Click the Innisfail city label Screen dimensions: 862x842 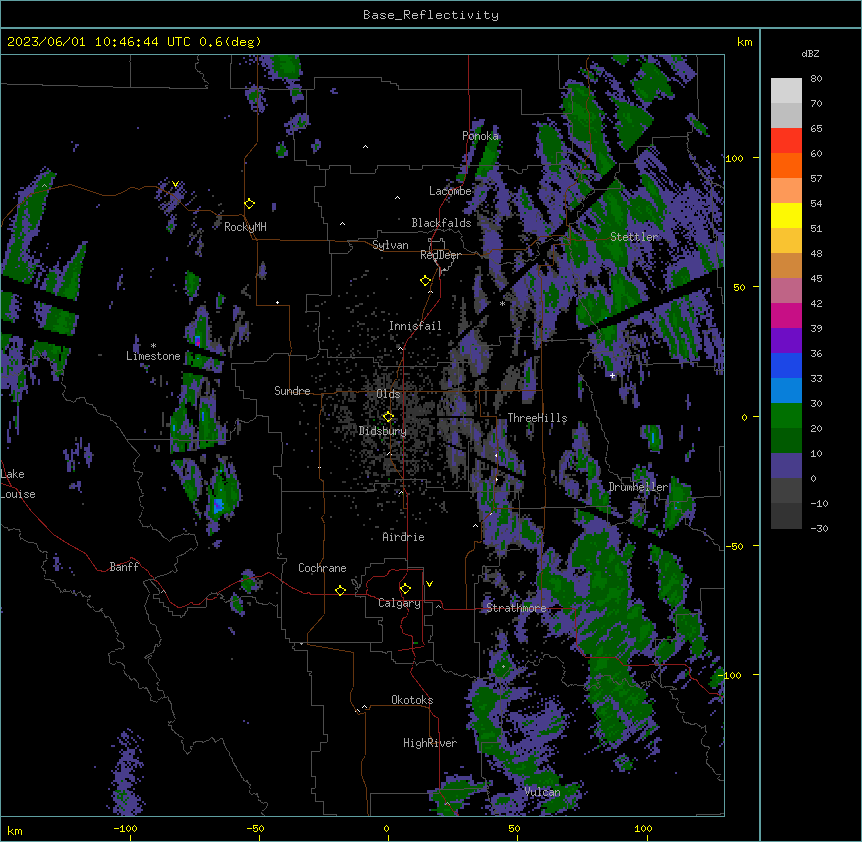pyautogui.click(x=415, y=326)
